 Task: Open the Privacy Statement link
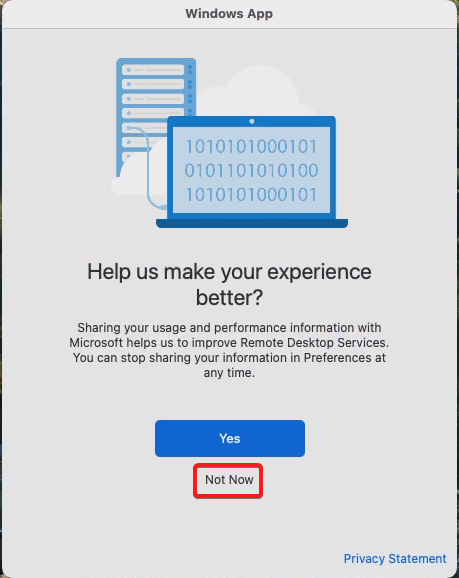pos(395,558)
